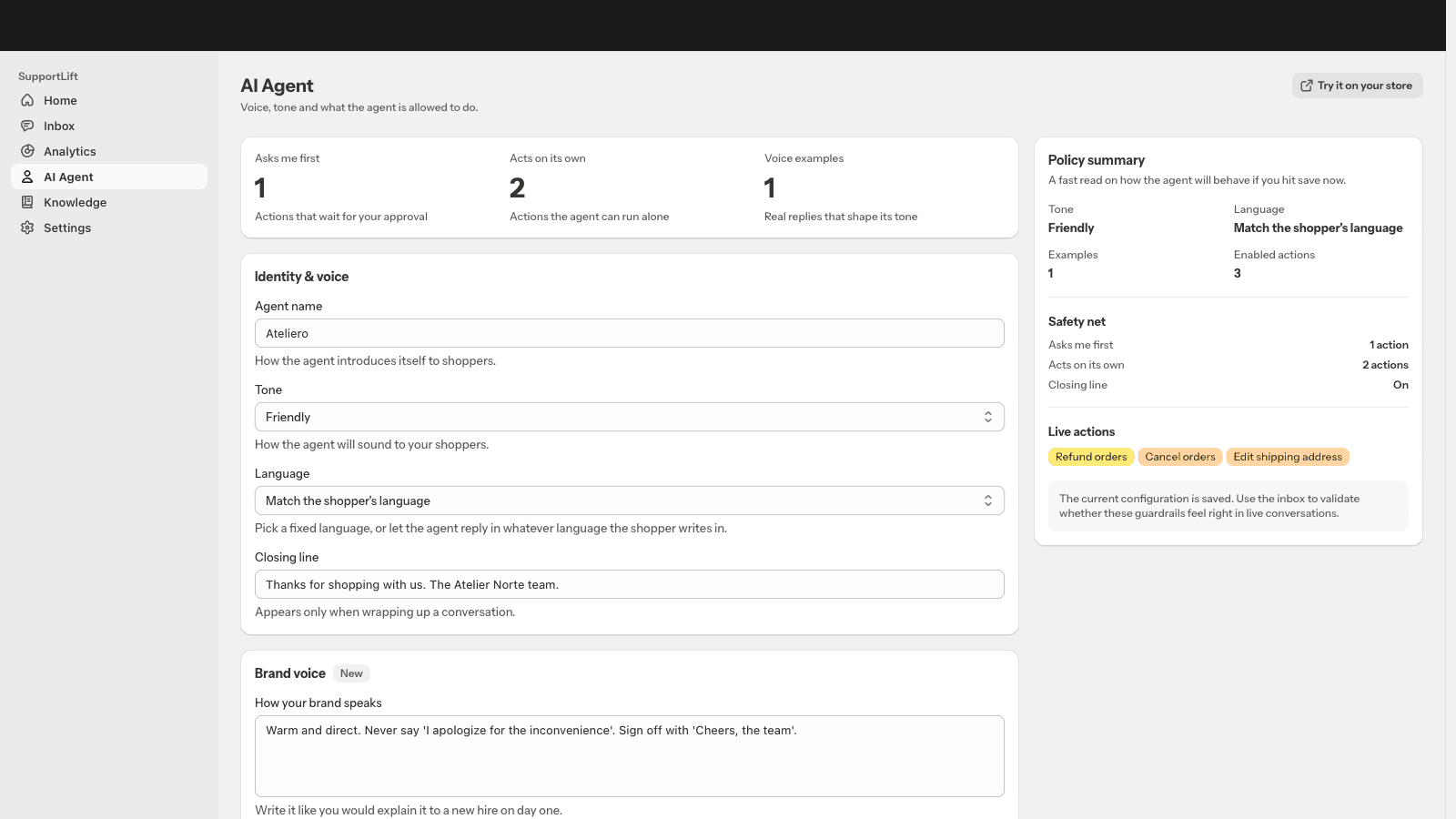This screenshot has width=1456, height=819.
Task: Click the Brand voice section heading
Action: 289,673
